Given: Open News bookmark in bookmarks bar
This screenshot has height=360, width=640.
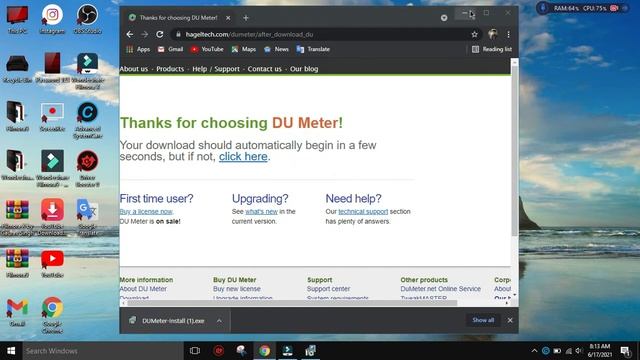Looking at the screenshot, I should tap(276, 49).
